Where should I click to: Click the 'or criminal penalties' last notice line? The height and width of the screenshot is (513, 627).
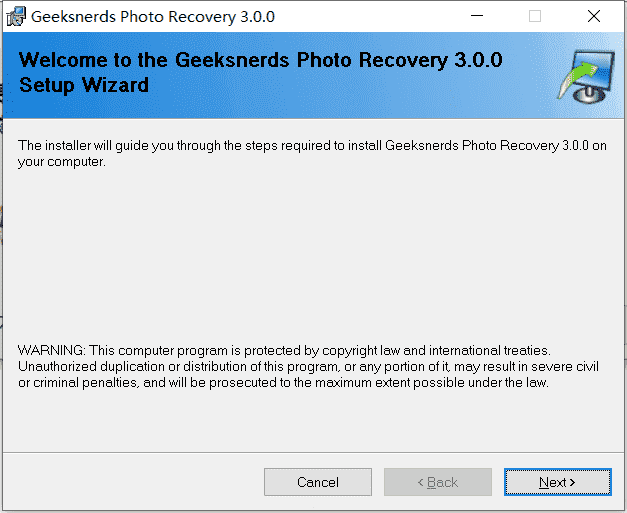click(283, 383)
